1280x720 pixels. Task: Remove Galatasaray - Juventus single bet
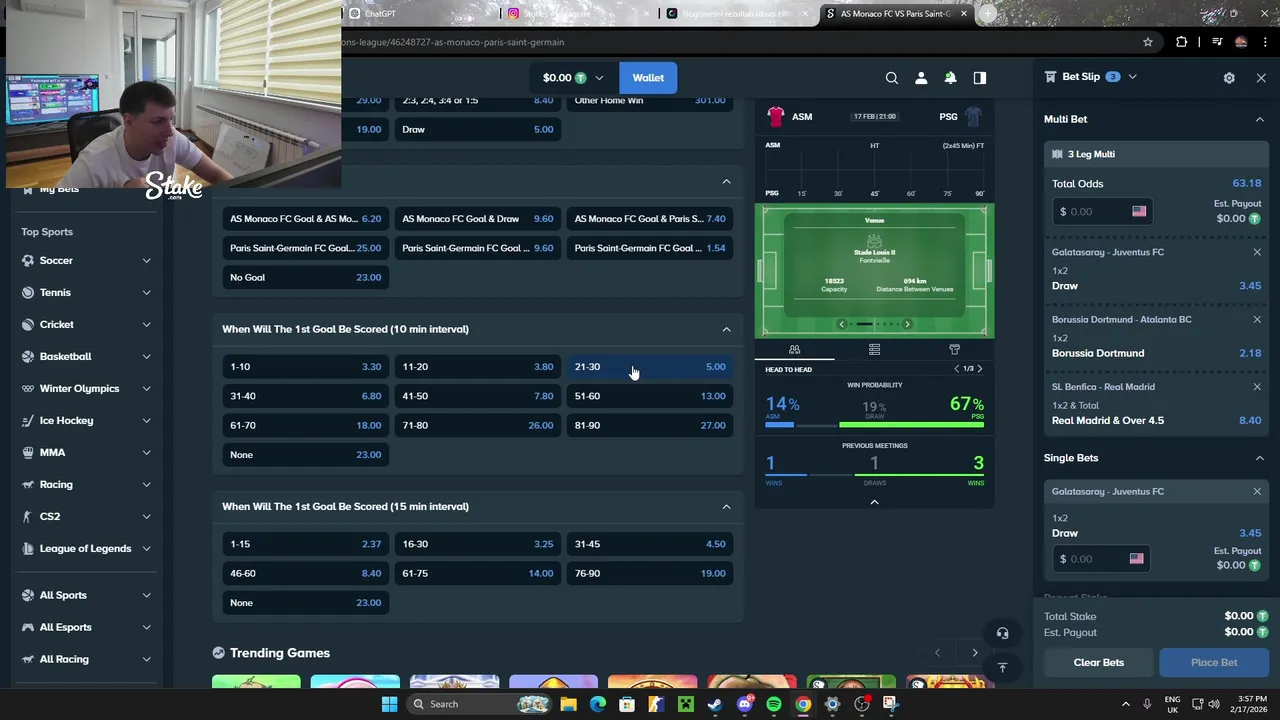pos(1257,491)
